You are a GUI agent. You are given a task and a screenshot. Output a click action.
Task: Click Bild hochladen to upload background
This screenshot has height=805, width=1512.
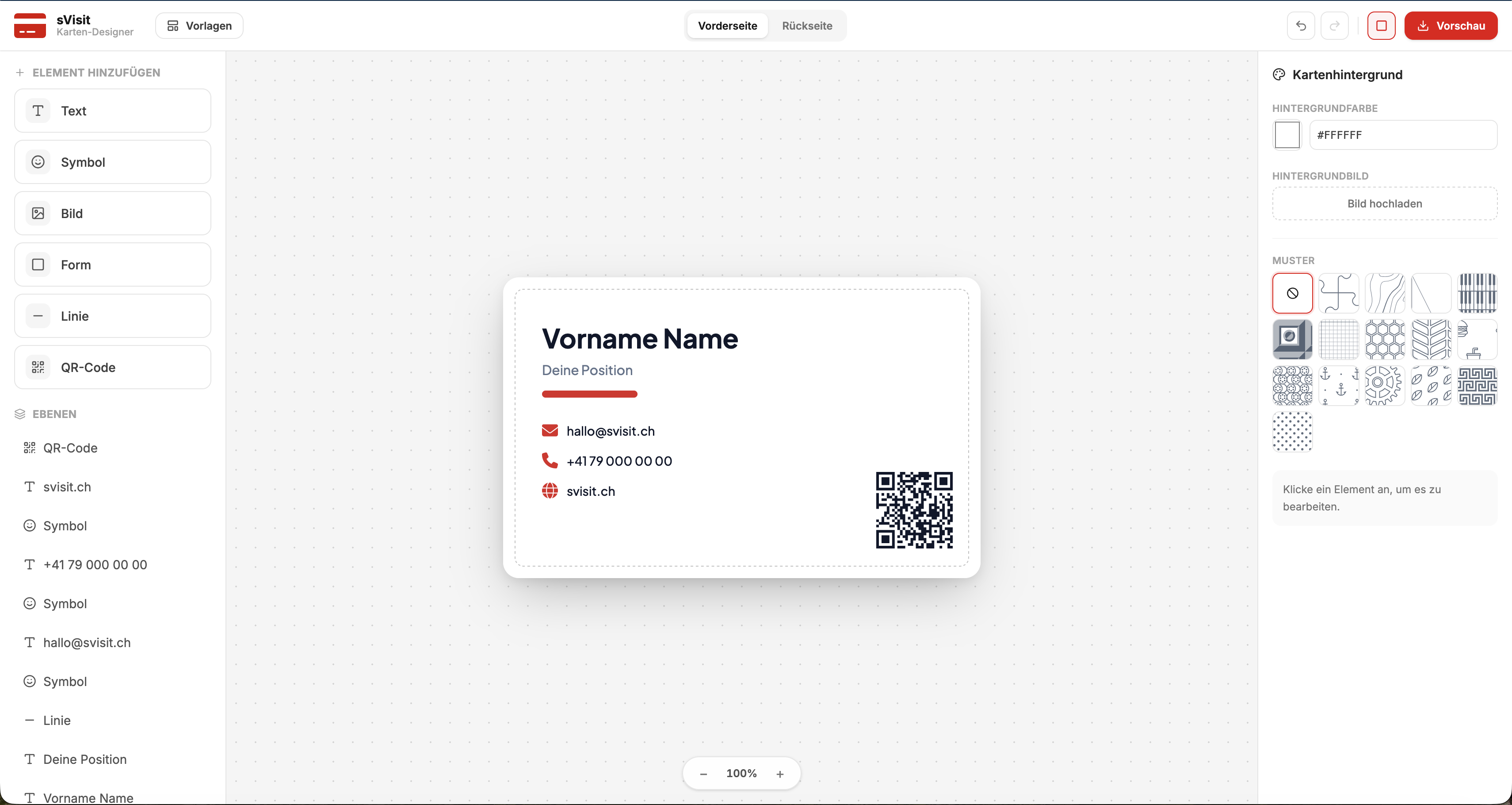1385,204
